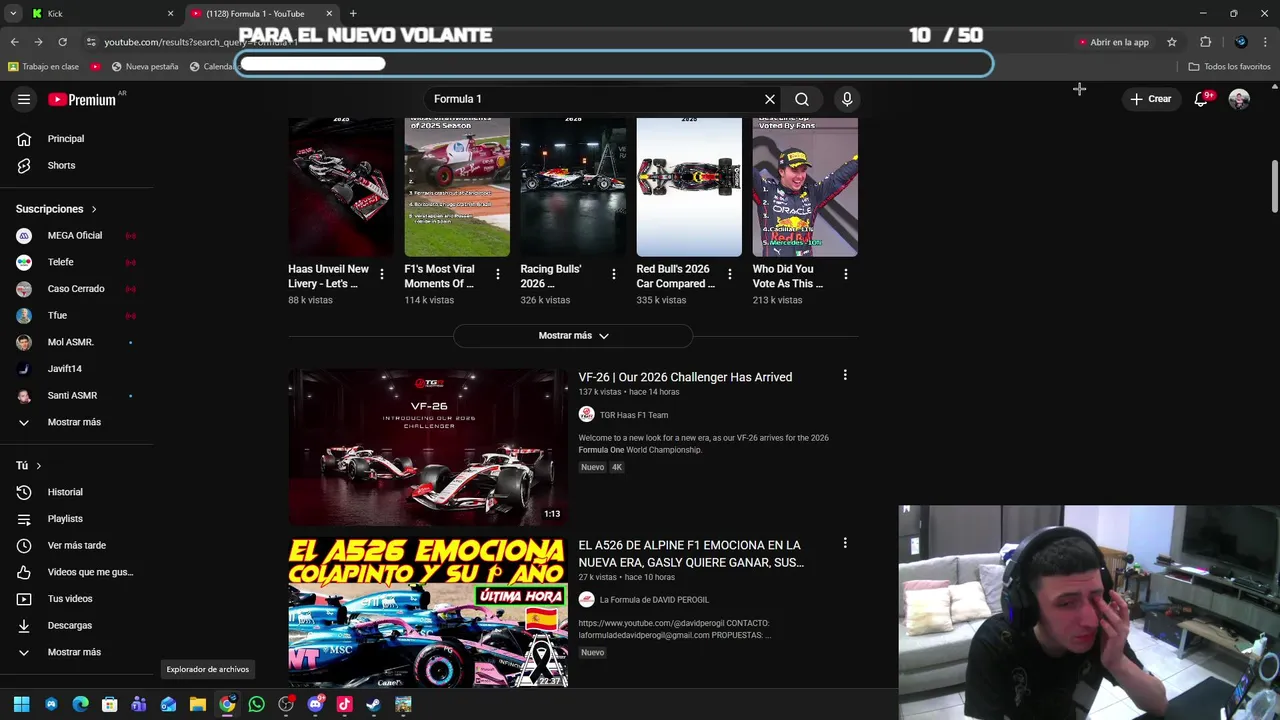Expand Shorts shelf with Mostrar más
Image resolution: width=1280 pixels, height=720 pixels.
(573, 336)
